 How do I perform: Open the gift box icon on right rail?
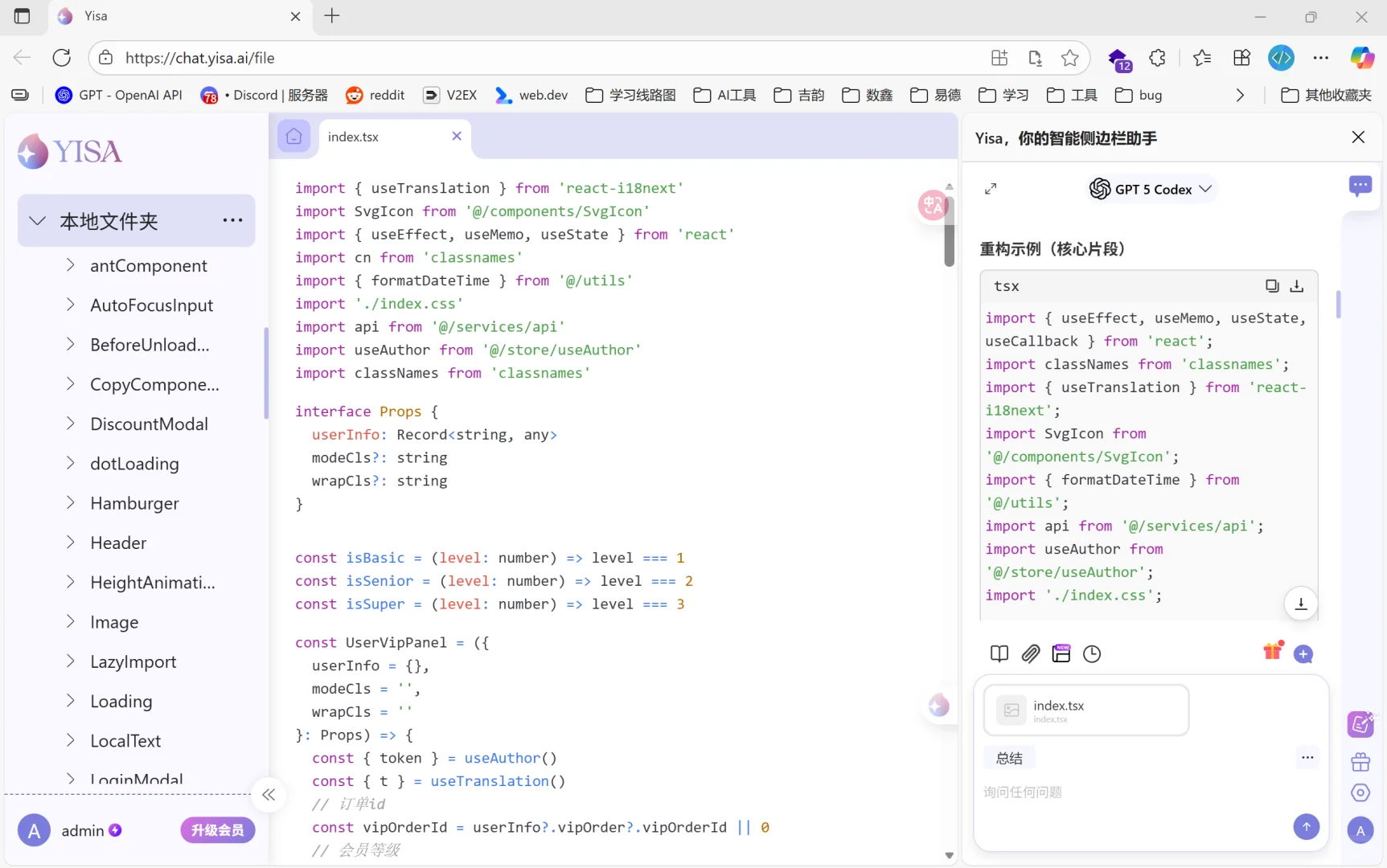point(1360,761)
